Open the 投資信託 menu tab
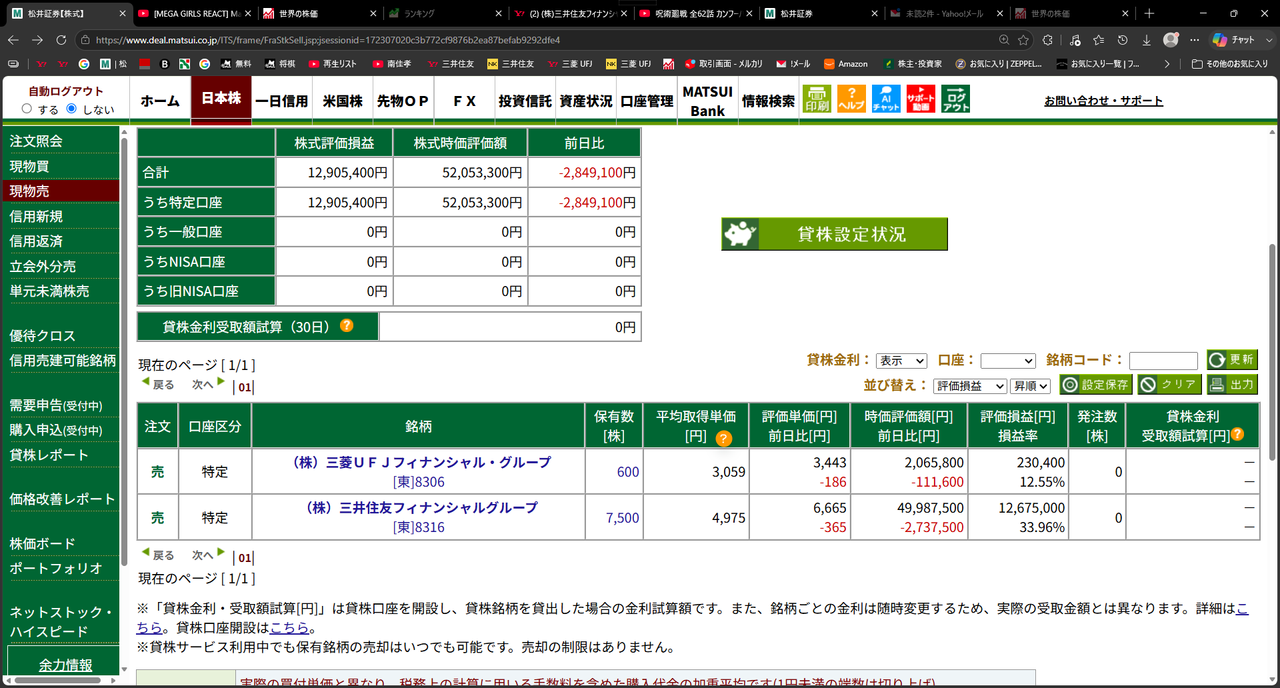Image resolution: width=1280 pixels, height=688 pixels. (x=525, y=100)
